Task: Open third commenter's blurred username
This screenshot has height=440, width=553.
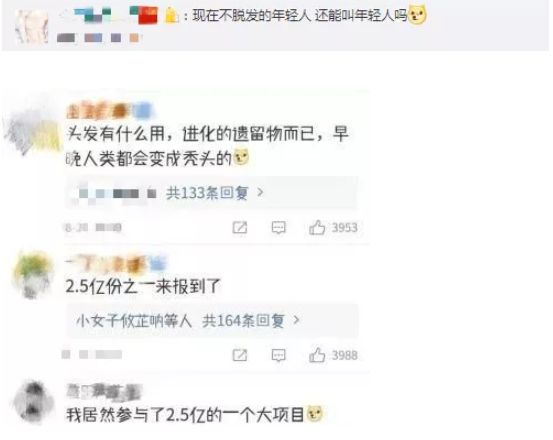Action: 104,391
